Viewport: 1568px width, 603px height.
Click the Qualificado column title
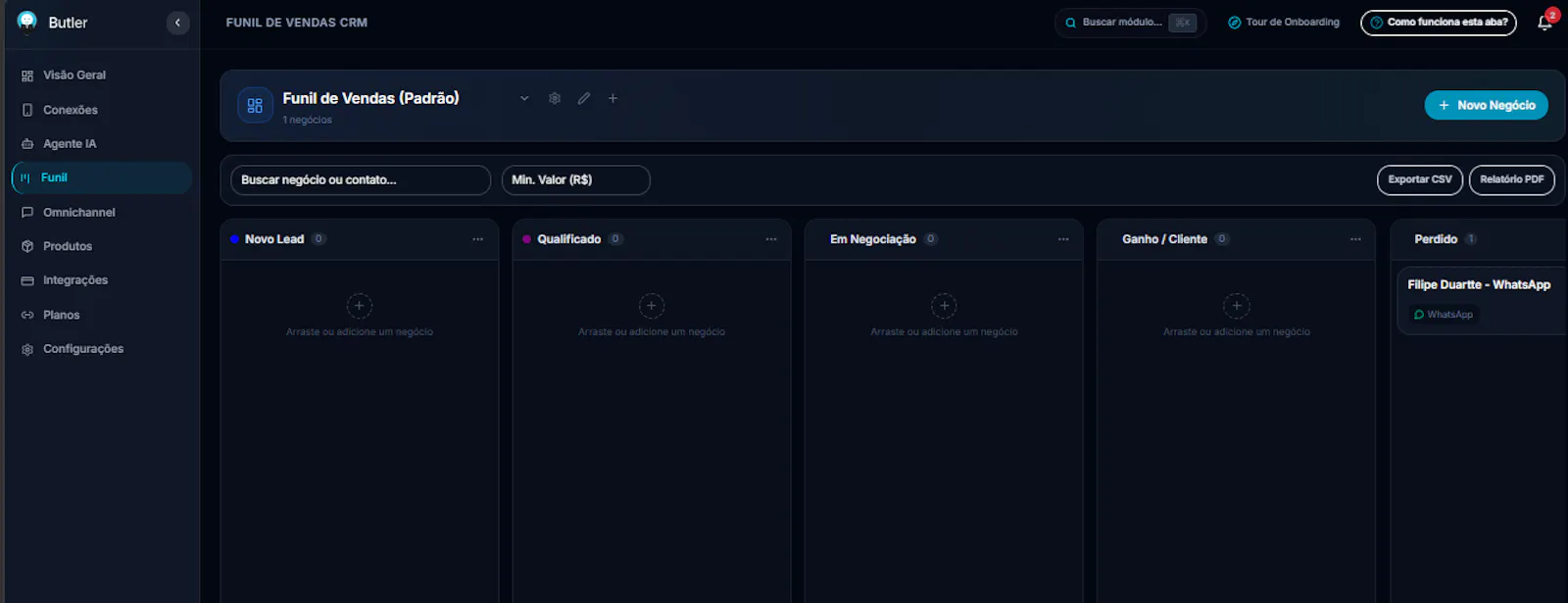point(569,239)
